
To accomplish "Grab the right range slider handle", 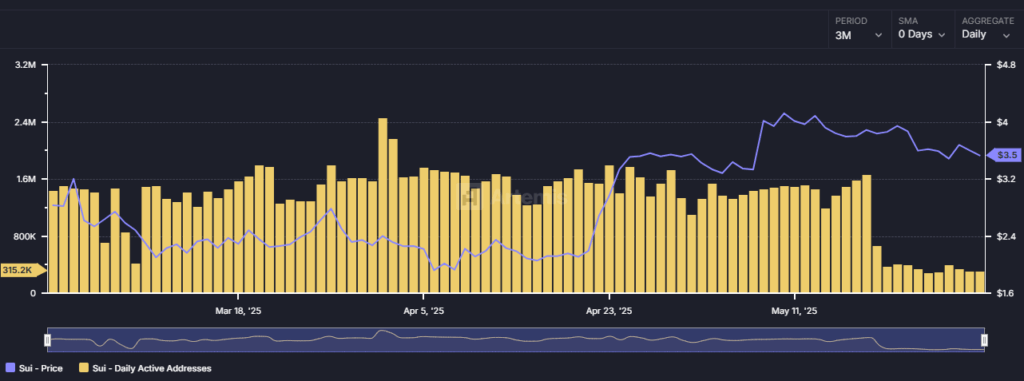I will pyautogui.click(x=984, y=340).
